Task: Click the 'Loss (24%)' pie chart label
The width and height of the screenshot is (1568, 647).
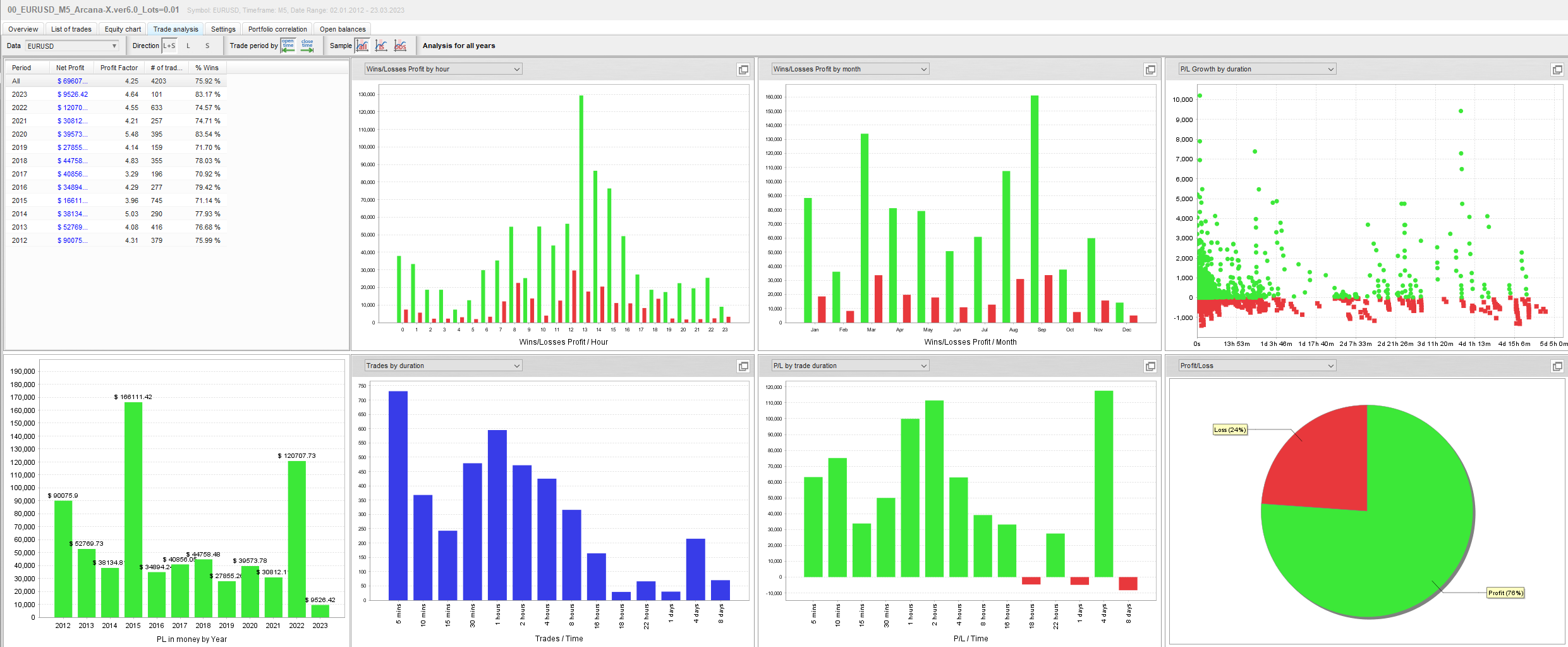Action: [1230, 430]
